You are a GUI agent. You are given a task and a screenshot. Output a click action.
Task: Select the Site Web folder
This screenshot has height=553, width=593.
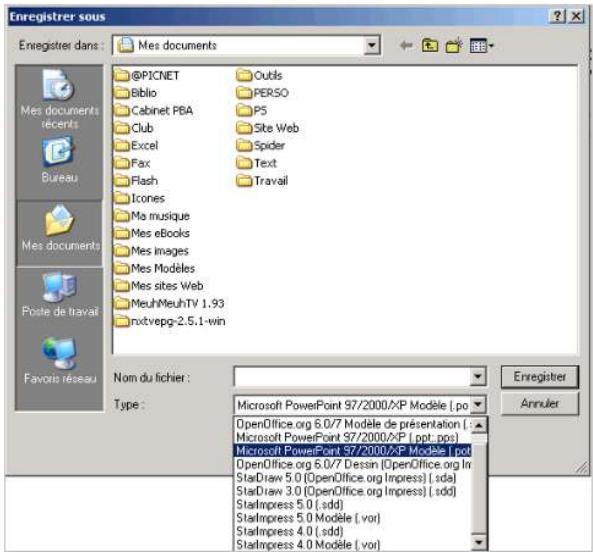click(267, 128)
